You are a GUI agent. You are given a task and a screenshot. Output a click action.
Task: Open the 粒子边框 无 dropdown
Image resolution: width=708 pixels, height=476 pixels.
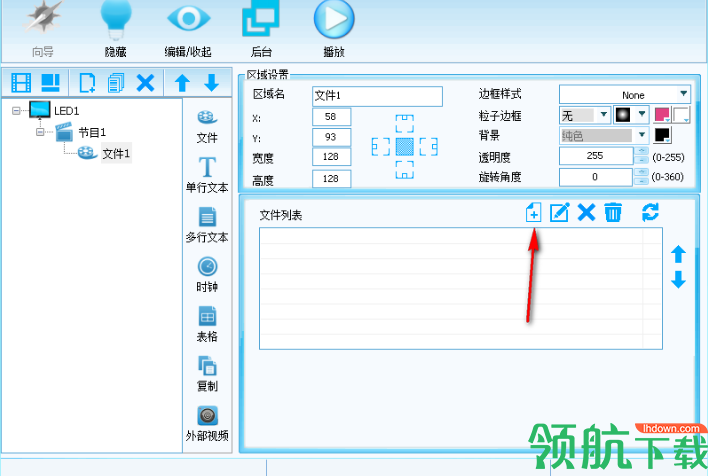(585, 115)
